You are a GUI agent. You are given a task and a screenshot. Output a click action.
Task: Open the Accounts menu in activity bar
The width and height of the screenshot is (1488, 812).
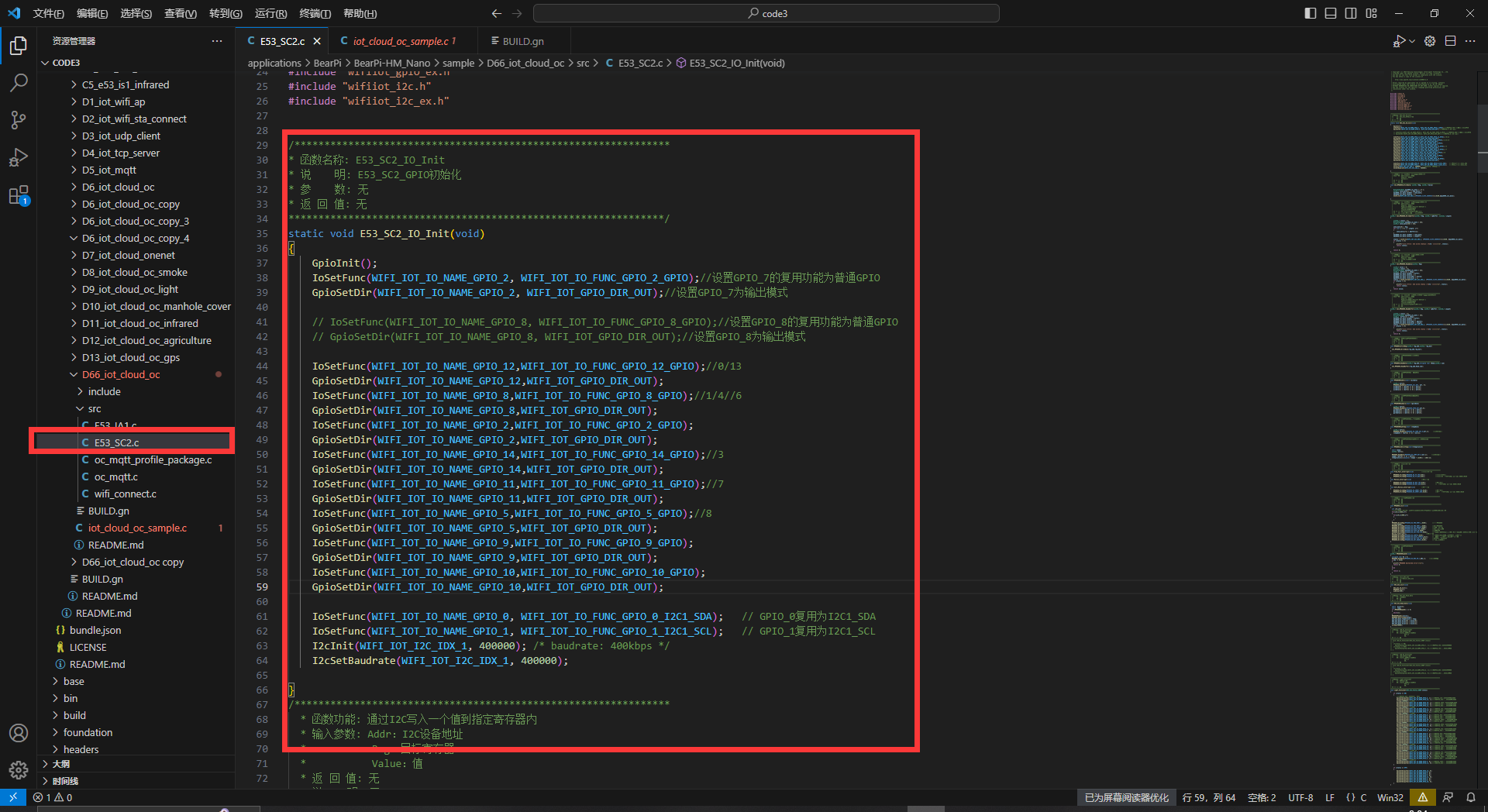point(19,733)
